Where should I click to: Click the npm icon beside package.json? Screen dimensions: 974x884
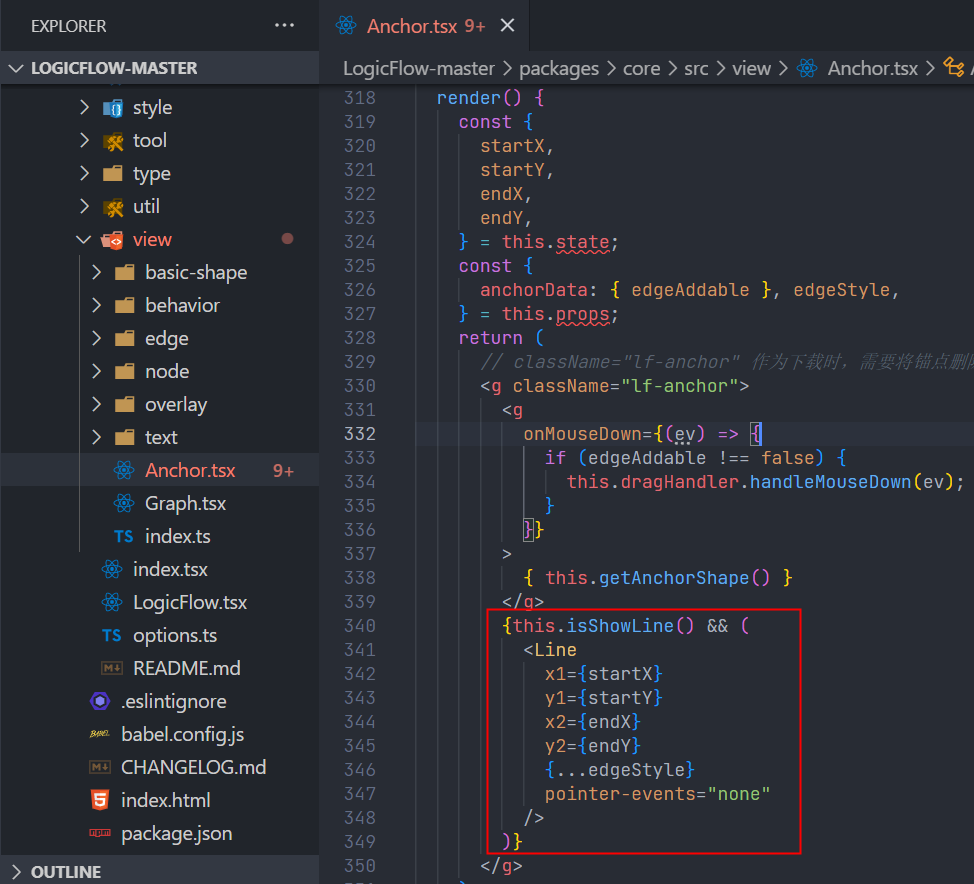[99, 833]
